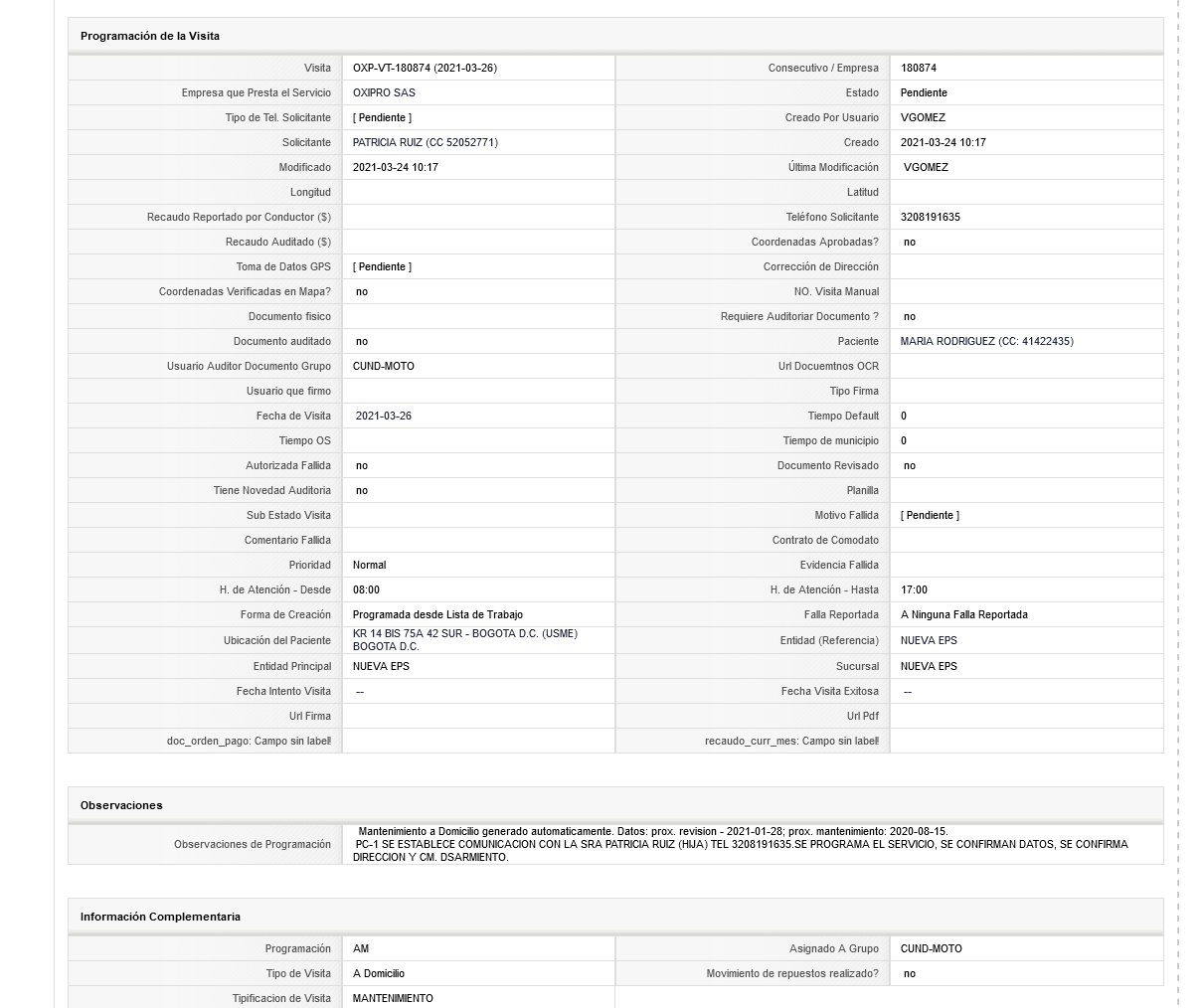Click Creado date 2021-03-24 10:17
The height and width of the screenshot is (1008, 1202).
pos(943,142)
